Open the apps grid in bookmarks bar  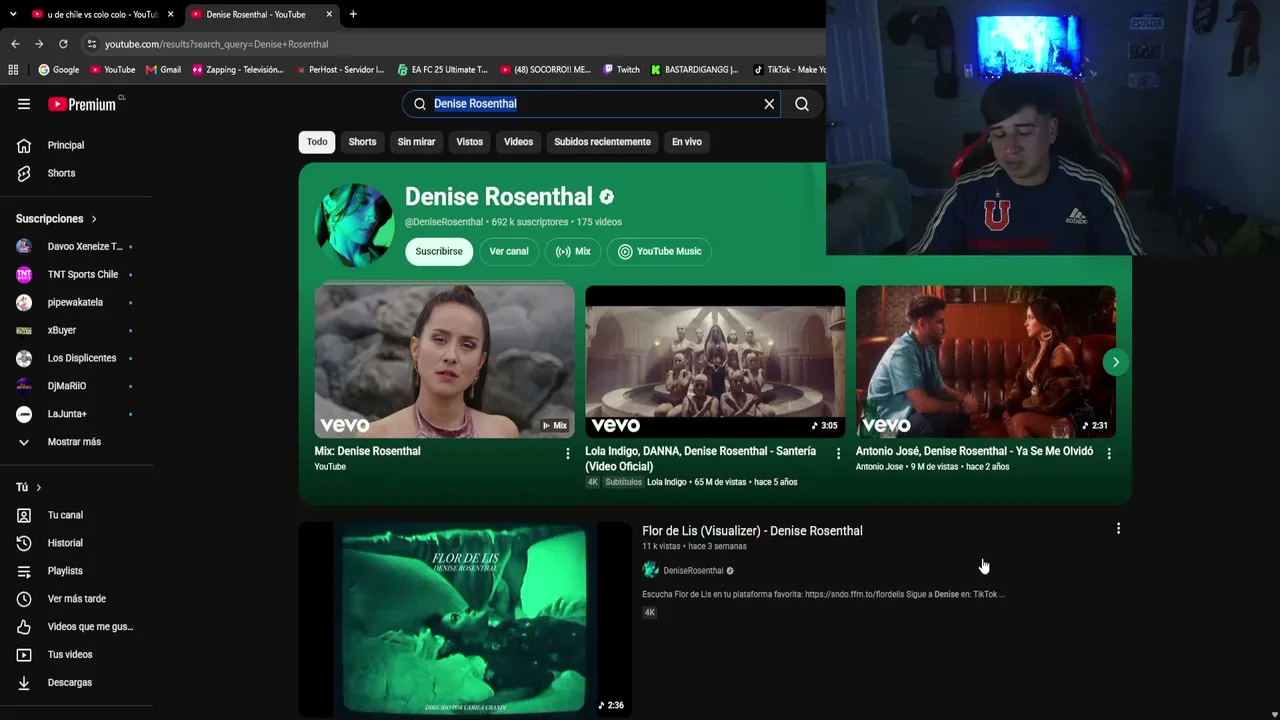tap(13, 70)
